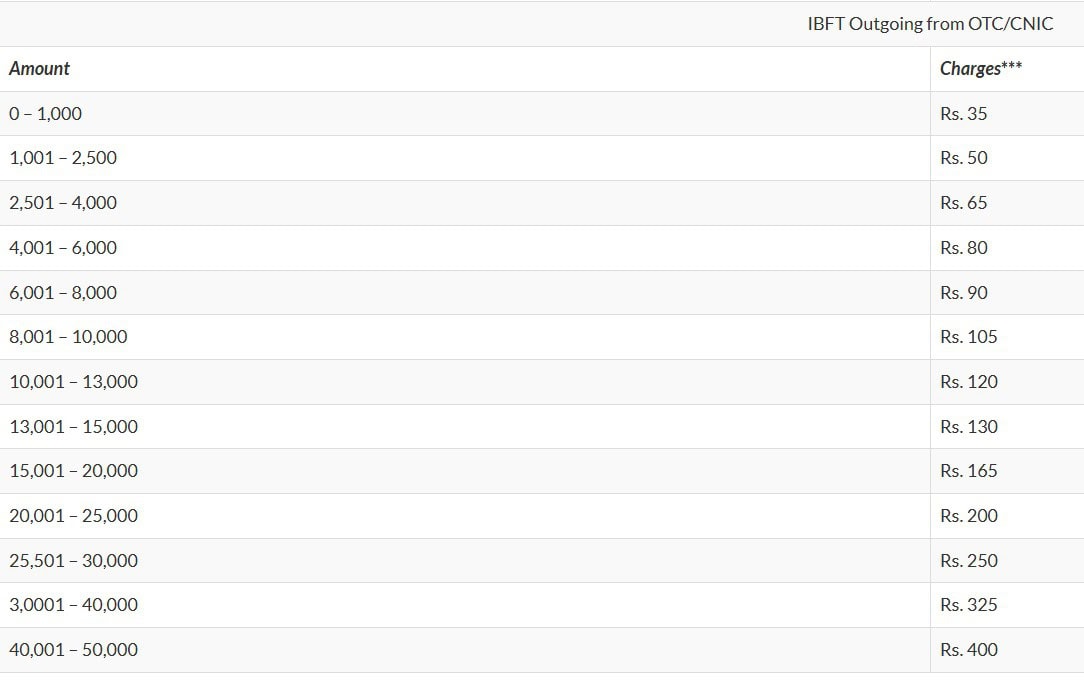
Task: Click the Rs. 35 charge cell
Action: [1007, 113]
